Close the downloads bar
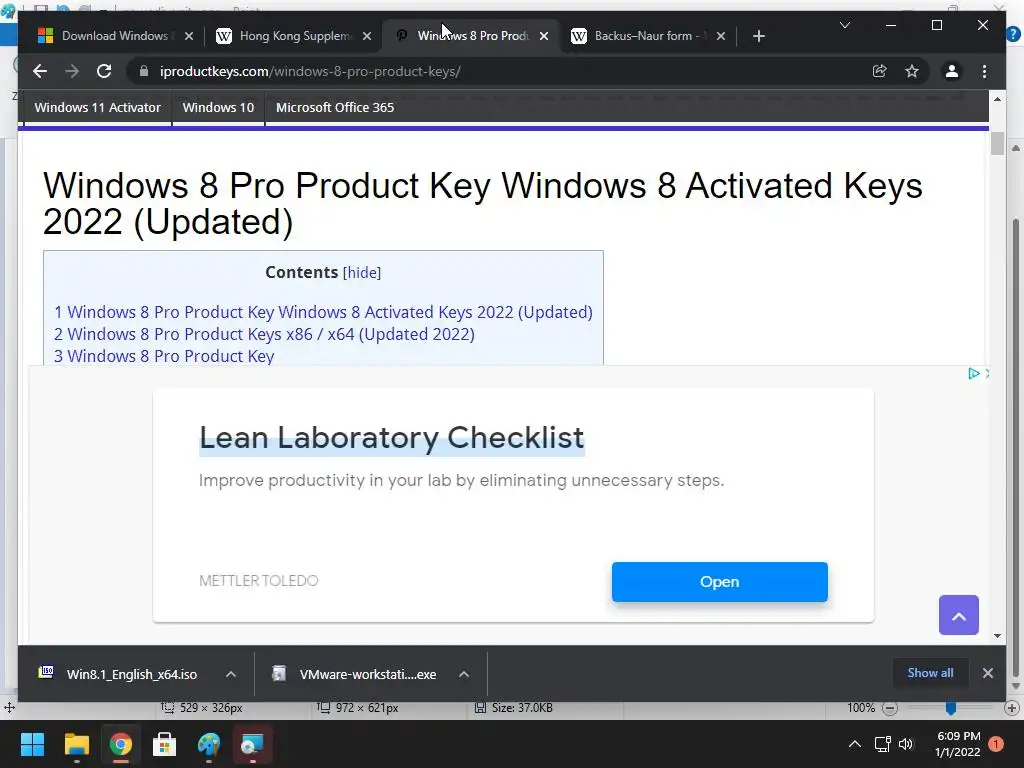Image resolution: width=1024 pixels, height=768 pixels. (x=987, y=673)
